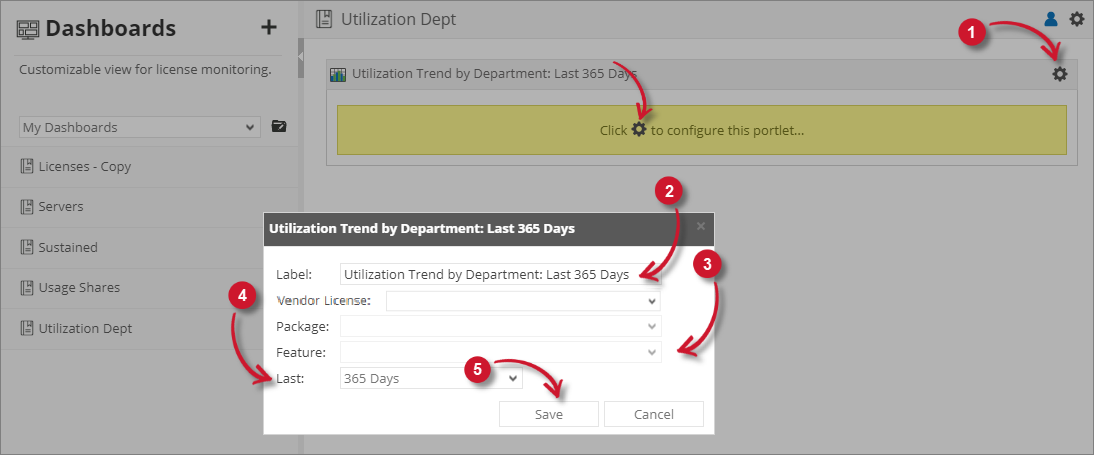Click the icon beside Utilization Dept sidebar entry
The width and height of the screenshot is (1094, 455).
click(x=27, y=328)
